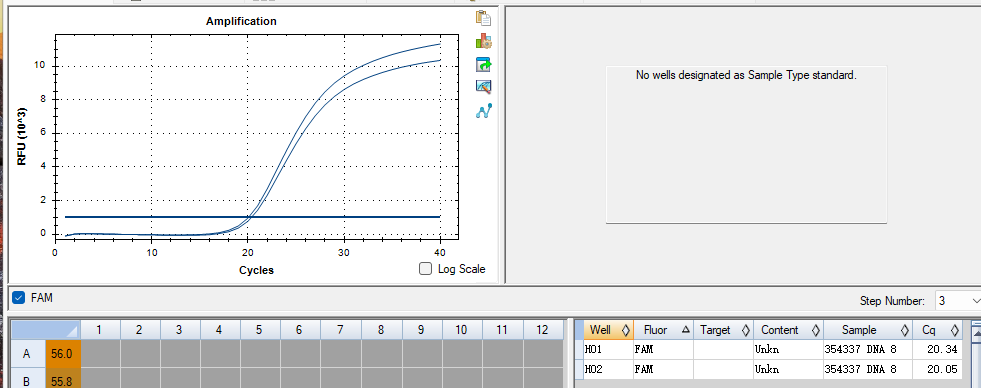Image resolution: width=981 pixels, height=388 pixels.
Task: Select orange well showing 56.0
Action: [x=63, y=354]
